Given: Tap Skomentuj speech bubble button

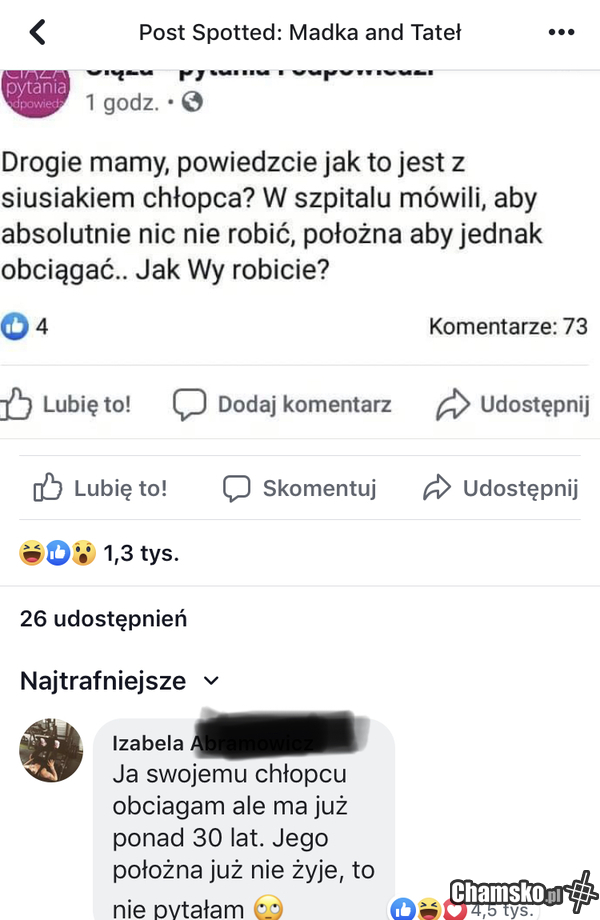Looking at the screenshot, I should [x=299, y=488].
